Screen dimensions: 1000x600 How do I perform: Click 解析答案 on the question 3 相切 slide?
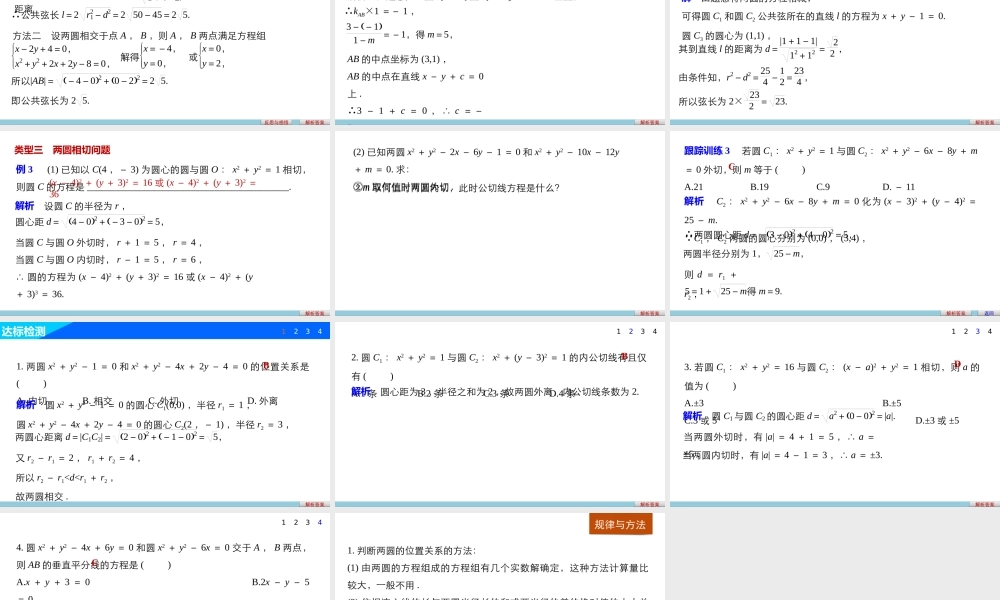(984, 504)
